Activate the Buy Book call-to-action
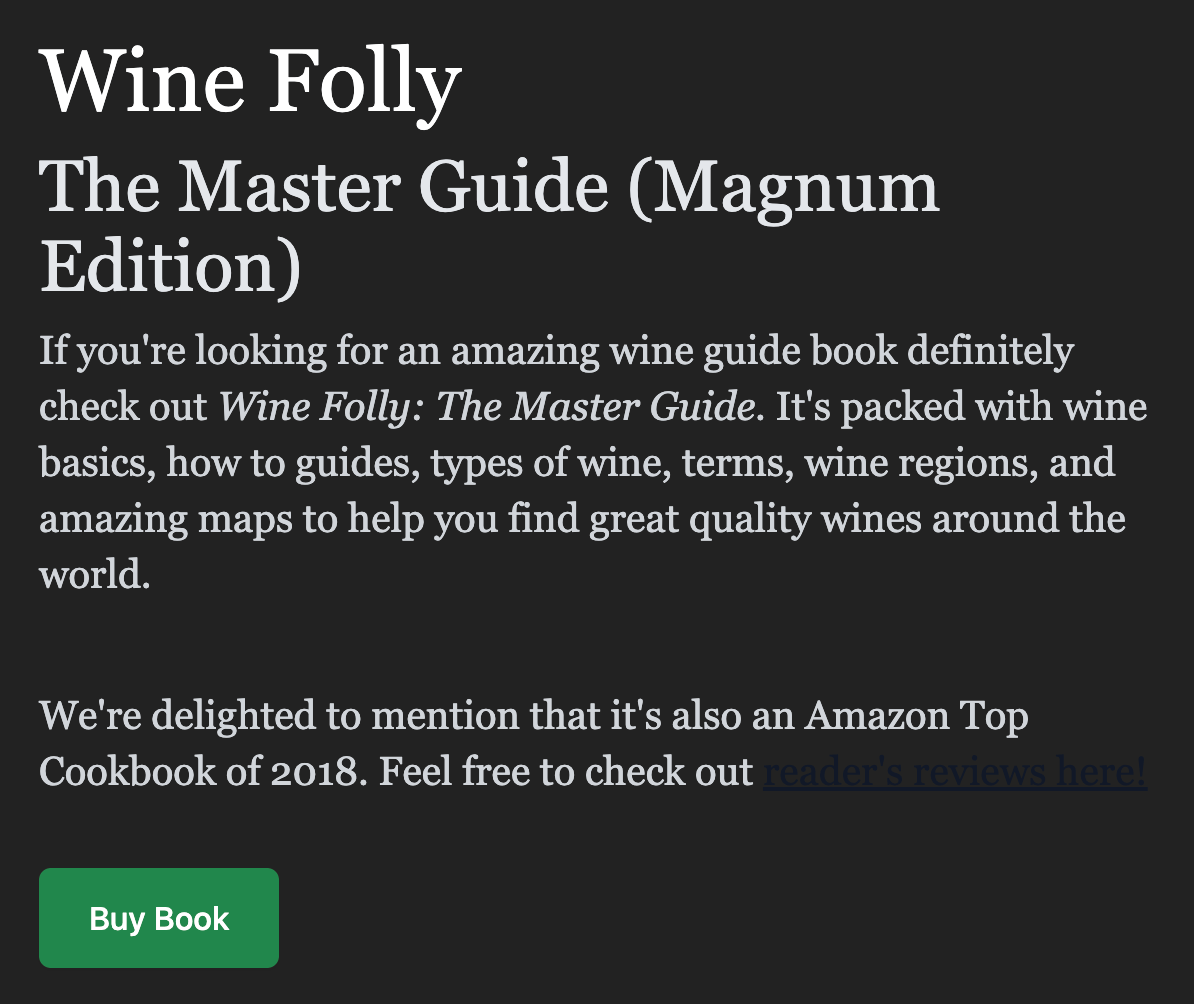This screenshot has height=1004, width=1194. click(158, 917)
